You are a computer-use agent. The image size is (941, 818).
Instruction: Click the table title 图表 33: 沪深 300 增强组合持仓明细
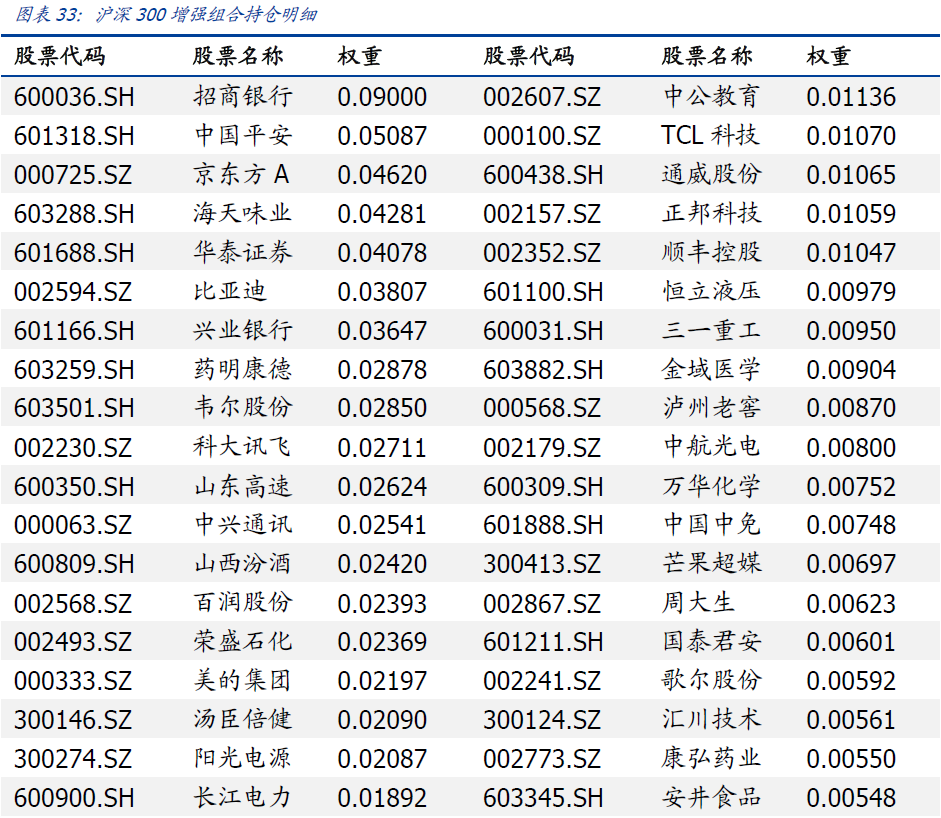[166, 14]
